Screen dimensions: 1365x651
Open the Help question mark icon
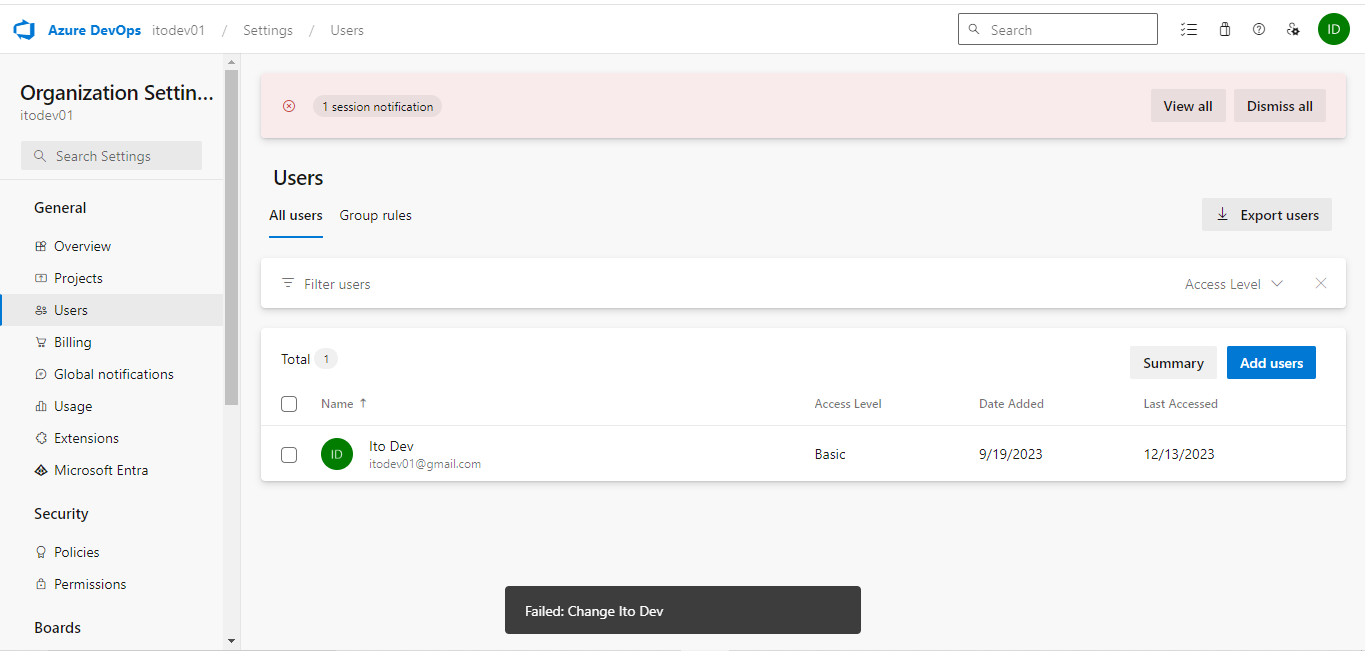1259,30
